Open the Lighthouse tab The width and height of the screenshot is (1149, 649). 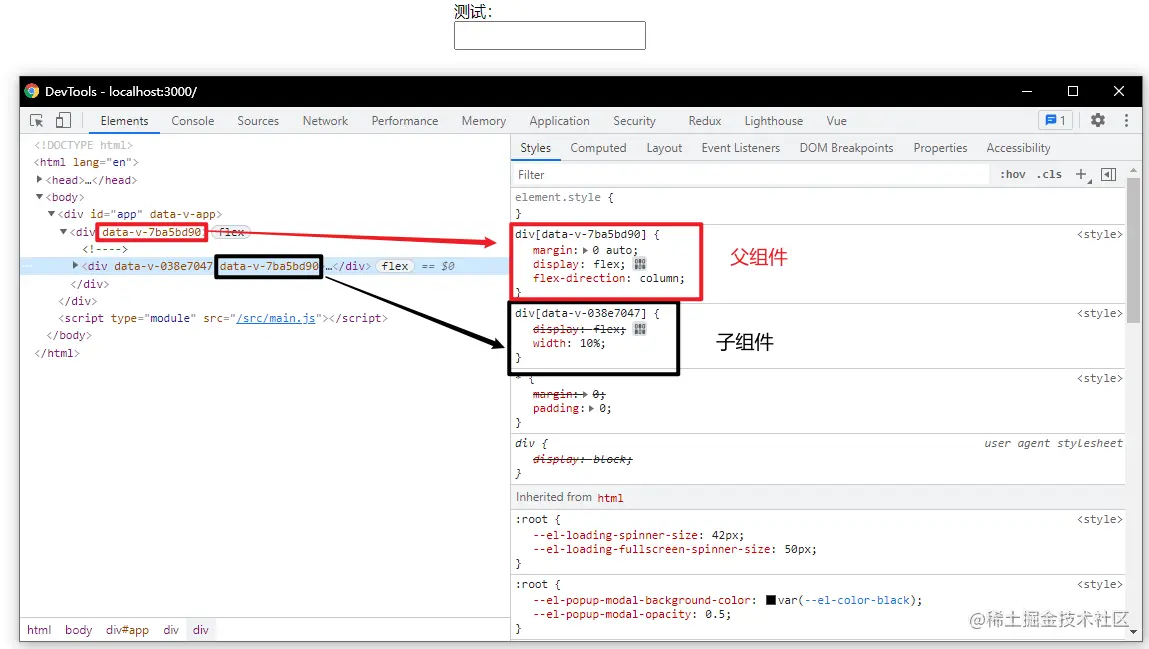pyautogui.click(x=774, y=121)
